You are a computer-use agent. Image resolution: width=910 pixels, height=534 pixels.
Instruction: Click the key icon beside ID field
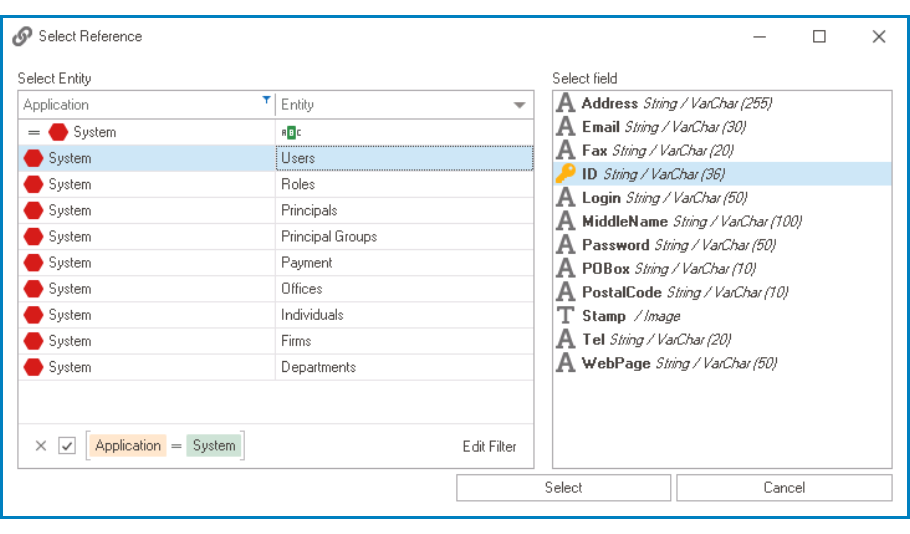coord(565,174)
